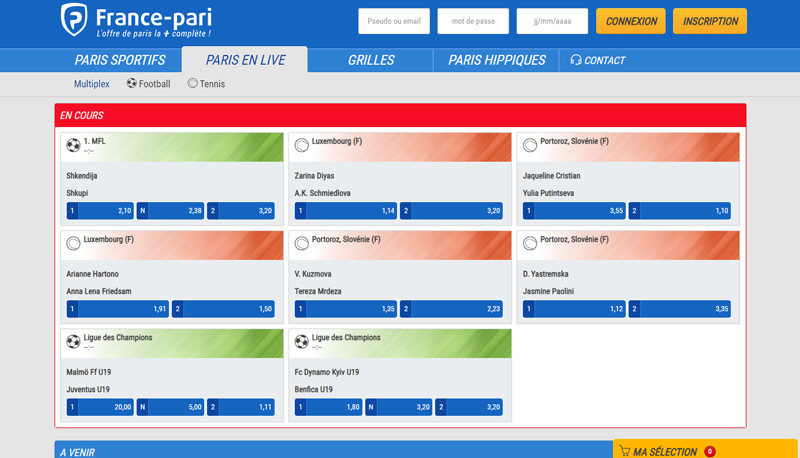Focus the jj/mm/aaaa date field
Viewport: 800px width, 458px height.
click(x=552, y=21)
